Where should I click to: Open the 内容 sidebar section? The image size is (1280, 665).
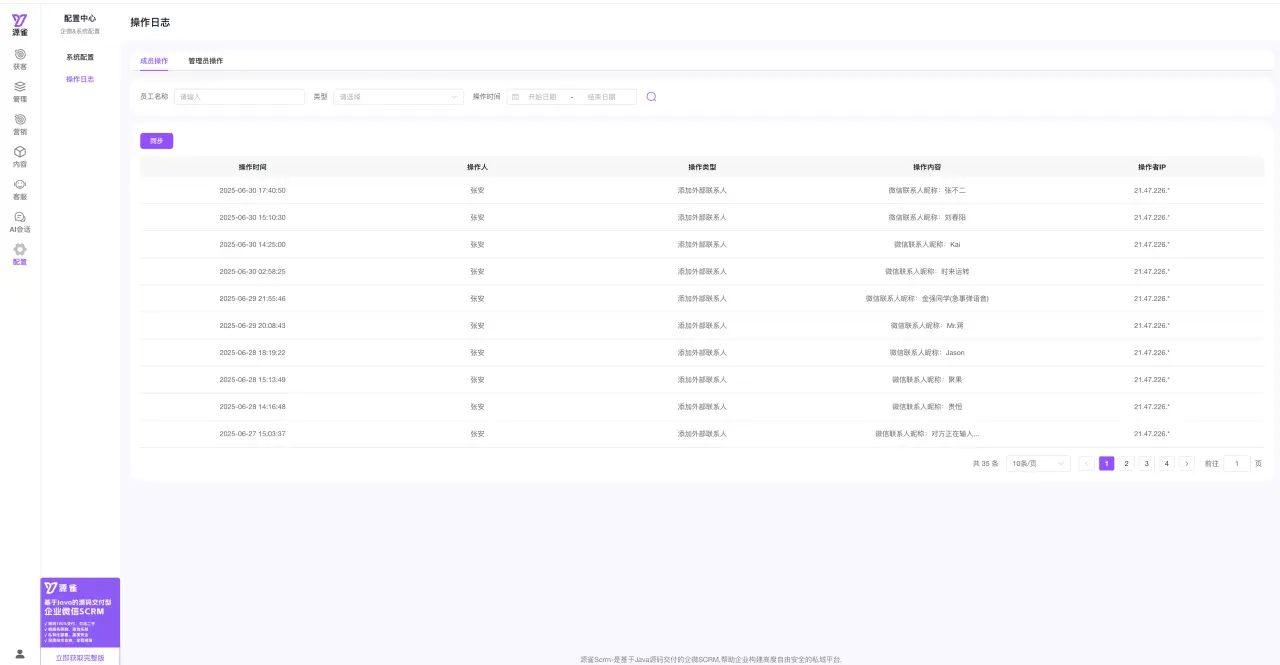click(20, 157)
